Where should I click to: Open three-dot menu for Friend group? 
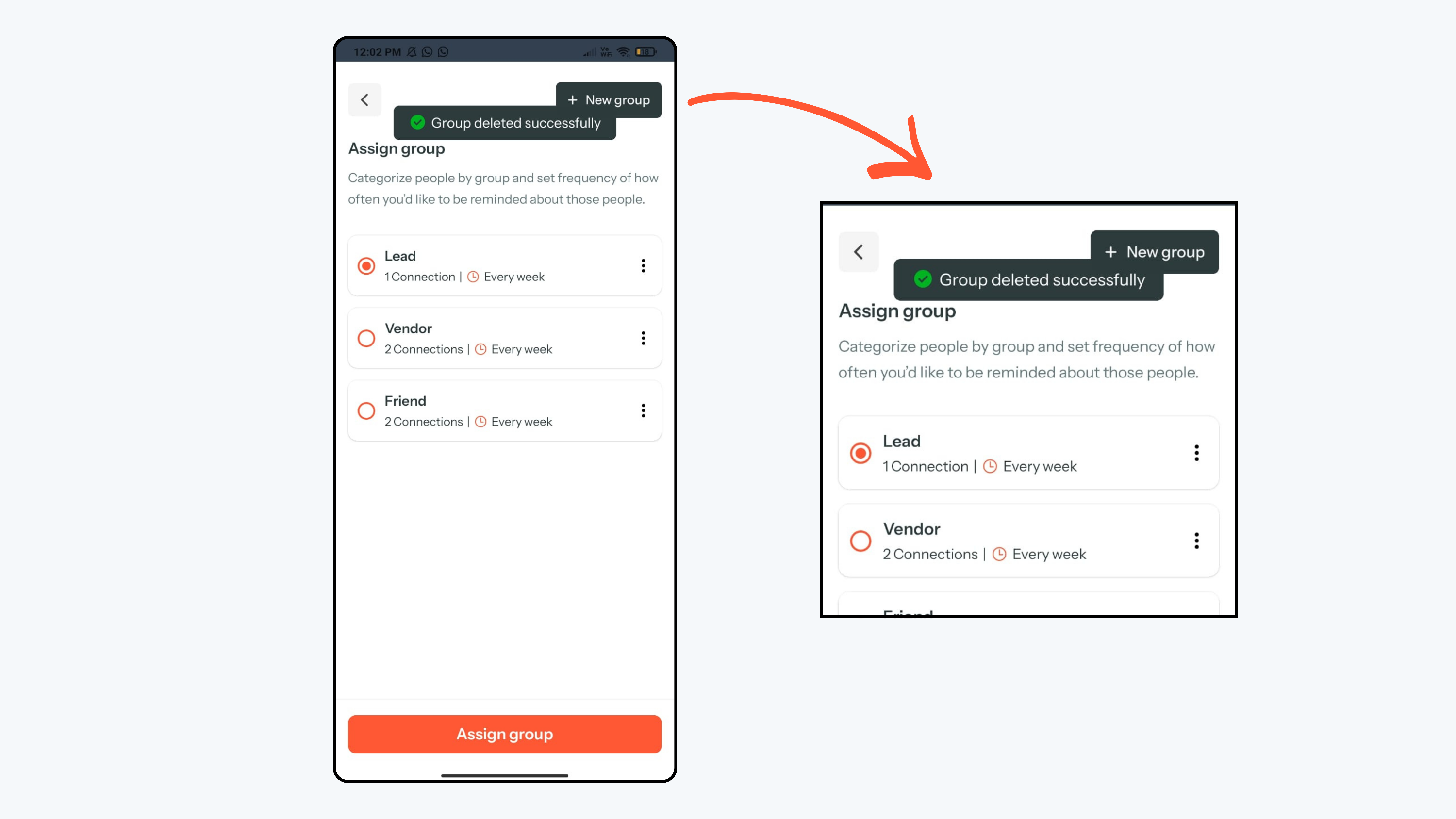coord(643,410)
